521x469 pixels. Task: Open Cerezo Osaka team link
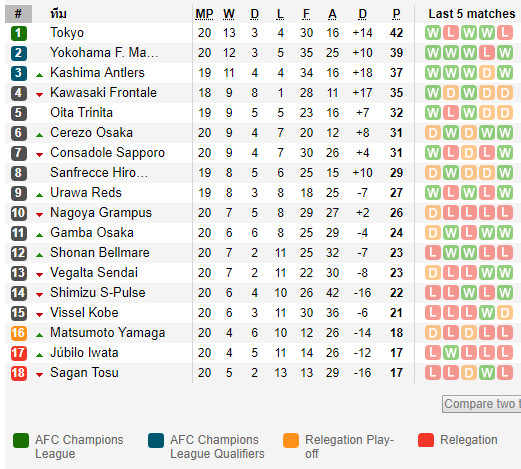click(x=91, y=133)
